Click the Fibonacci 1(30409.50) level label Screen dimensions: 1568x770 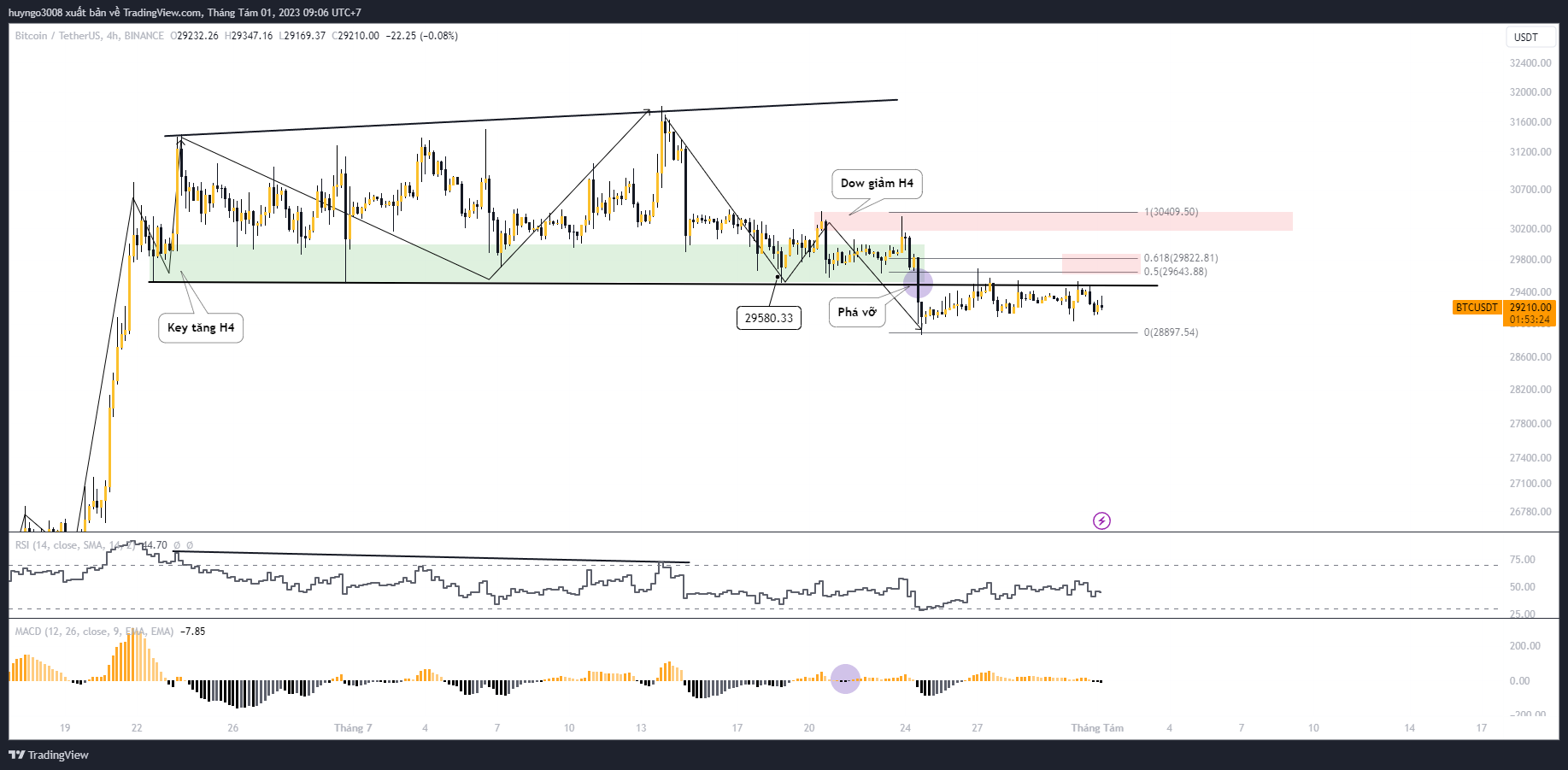point(1171,212)
